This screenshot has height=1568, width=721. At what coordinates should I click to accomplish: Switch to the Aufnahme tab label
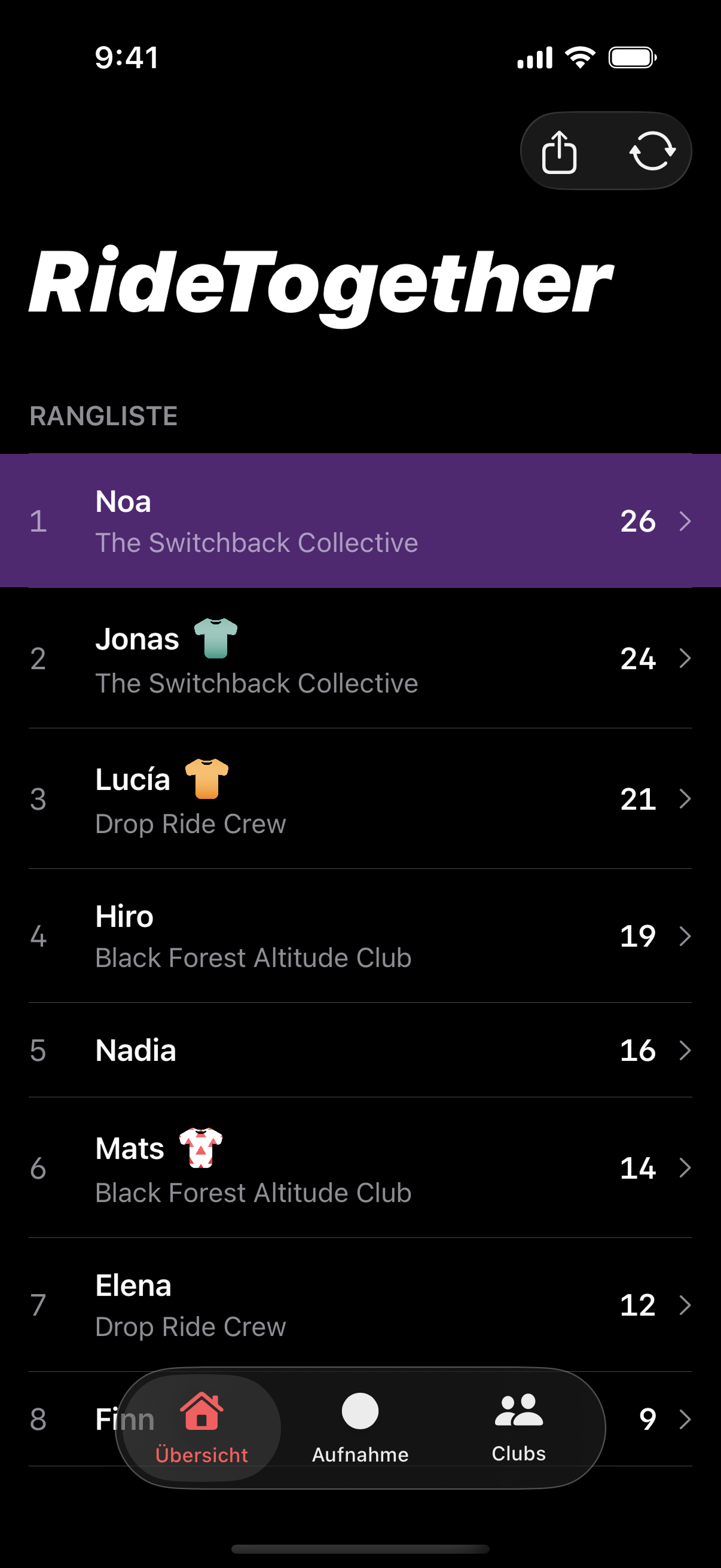[360, 1455]
